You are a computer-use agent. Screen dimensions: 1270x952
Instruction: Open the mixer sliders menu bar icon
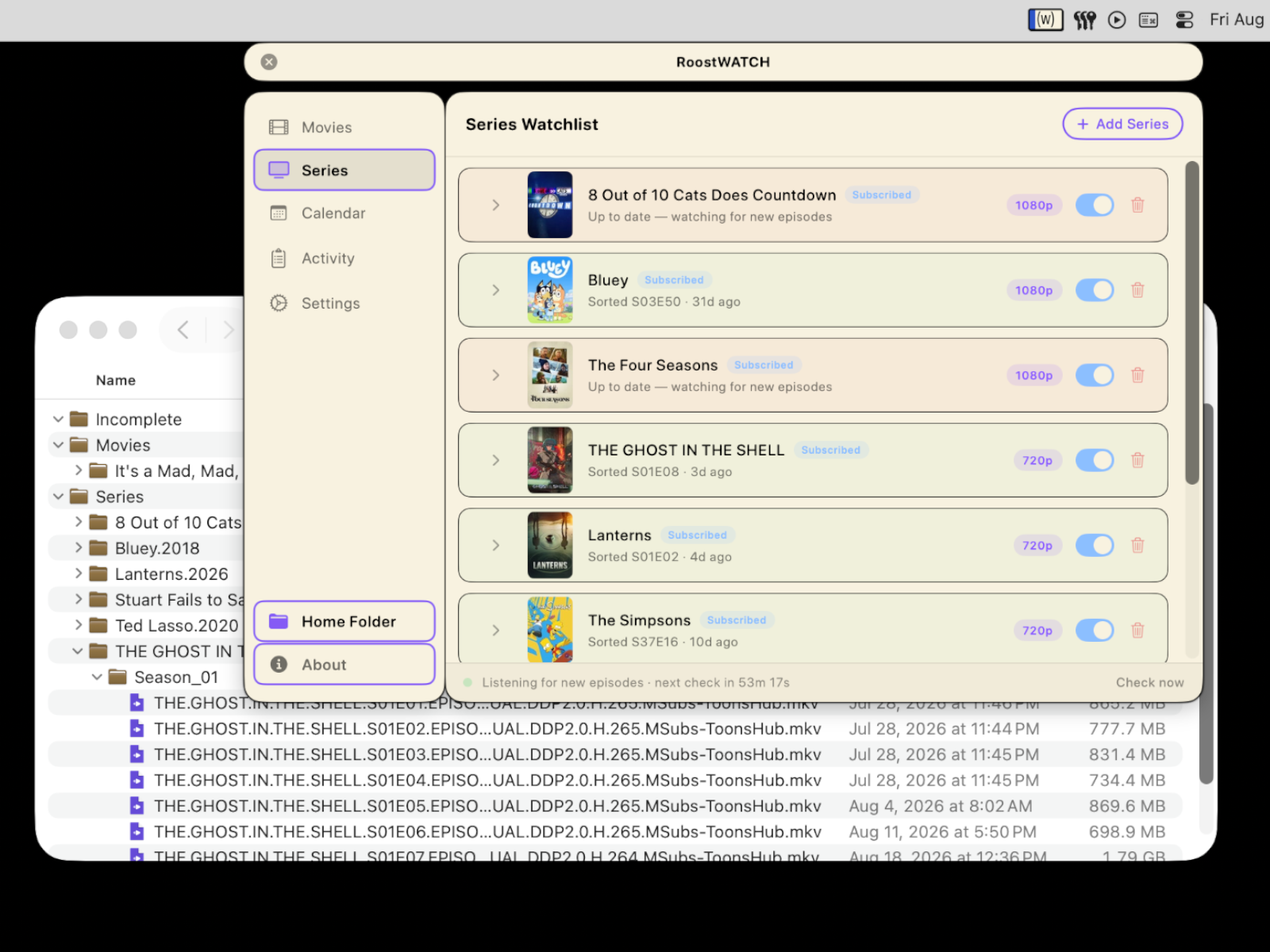coord(1084,20)
